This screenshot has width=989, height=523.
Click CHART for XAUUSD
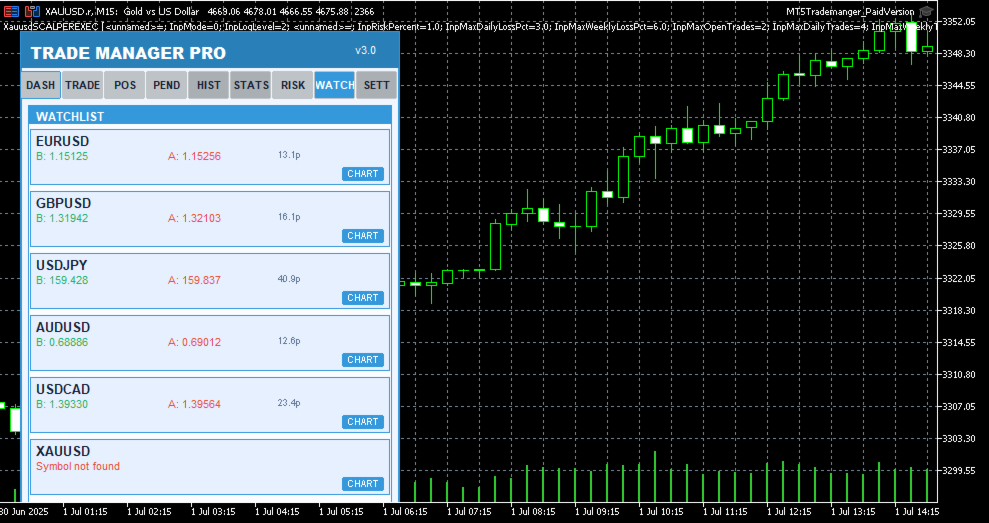[363, 483]
